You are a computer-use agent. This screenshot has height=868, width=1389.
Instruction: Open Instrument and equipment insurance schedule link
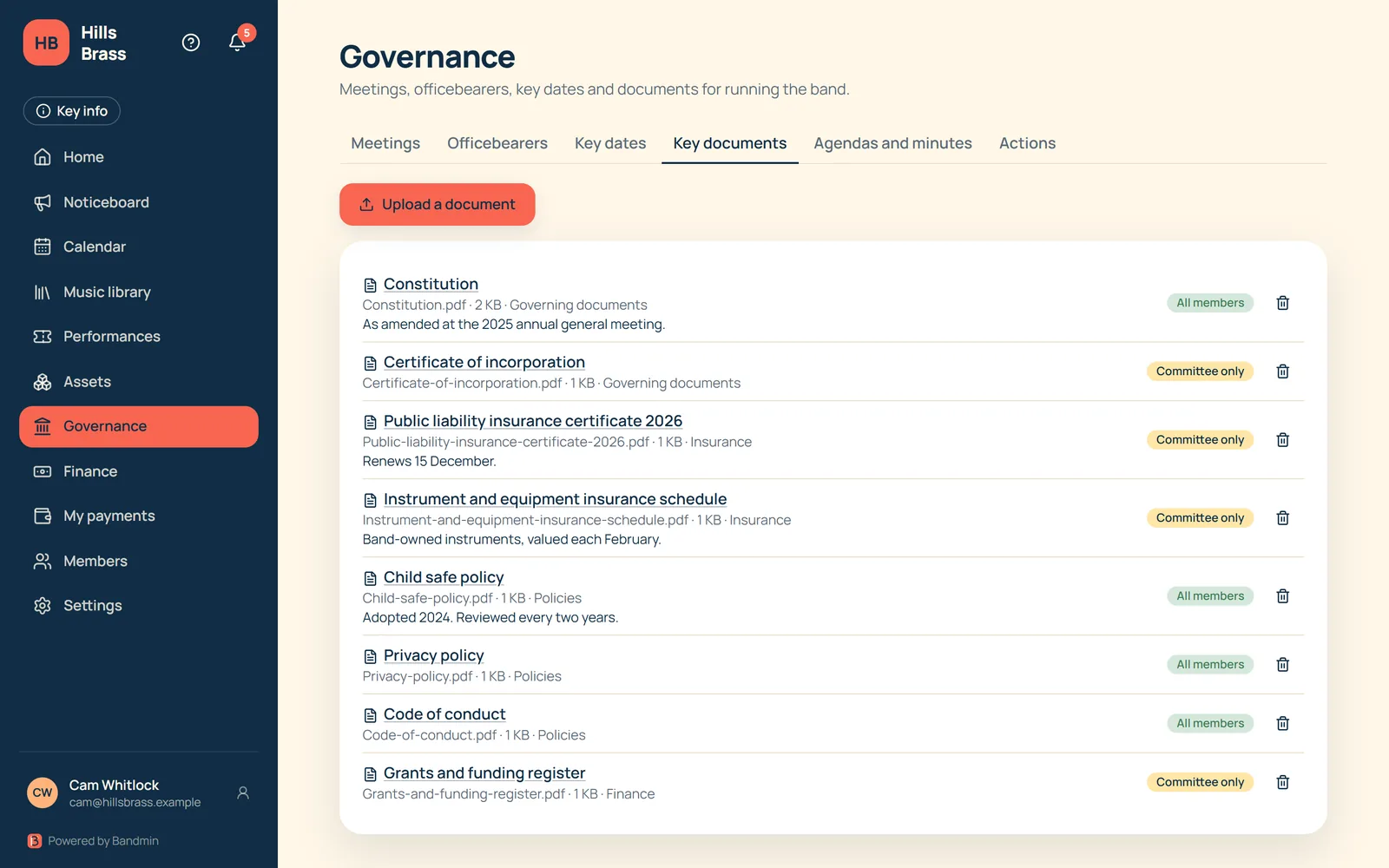pyautogui.click(x=555, y=499)
